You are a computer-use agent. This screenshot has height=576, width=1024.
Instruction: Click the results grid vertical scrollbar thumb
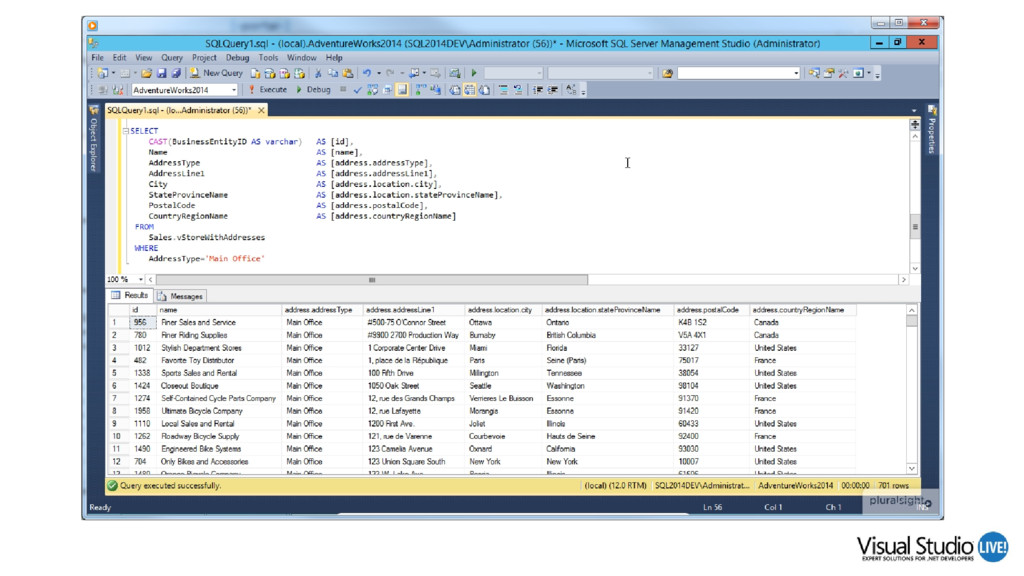912,321
